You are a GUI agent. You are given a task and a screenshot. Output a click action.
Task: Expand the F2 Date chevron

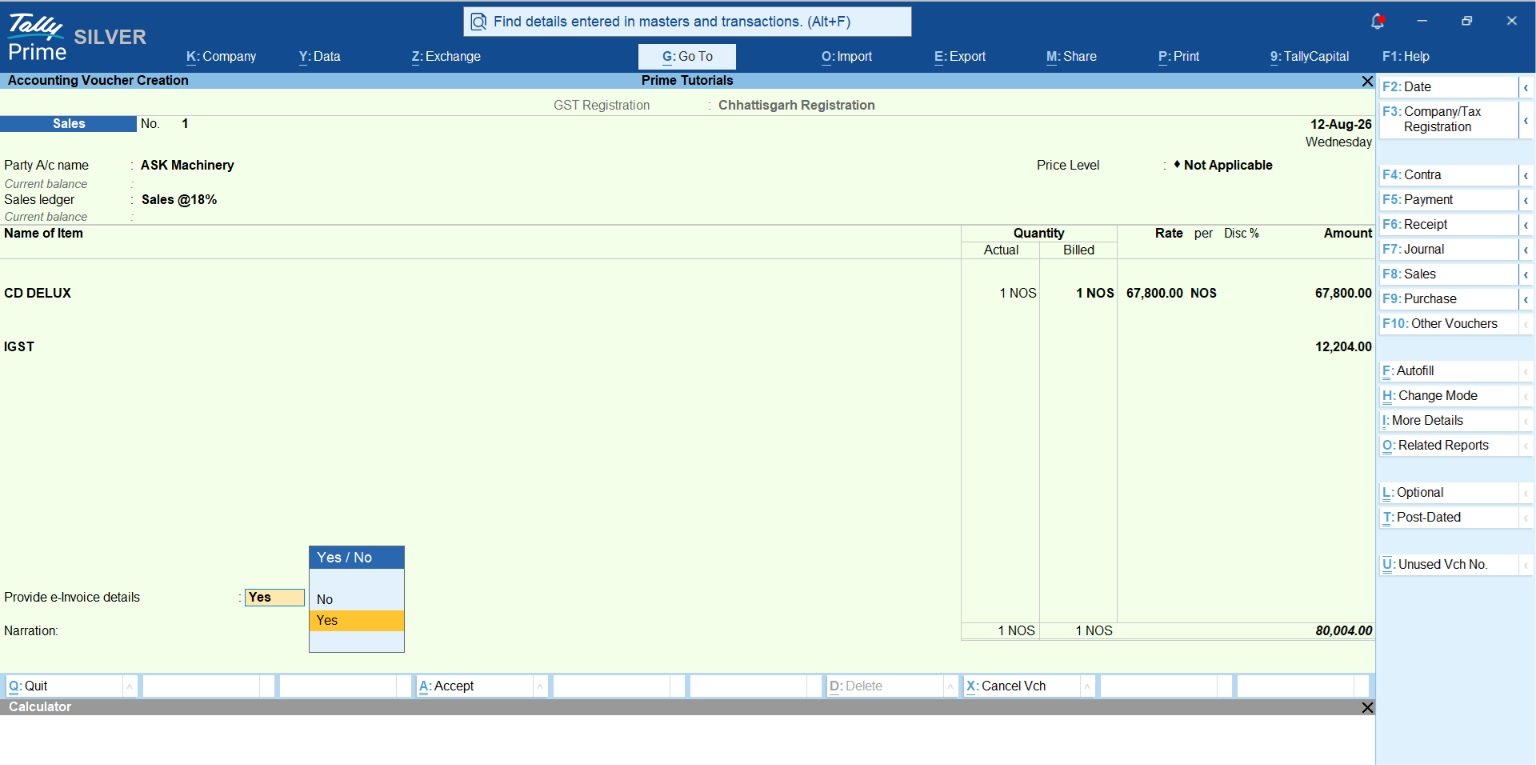(1526, 87)
